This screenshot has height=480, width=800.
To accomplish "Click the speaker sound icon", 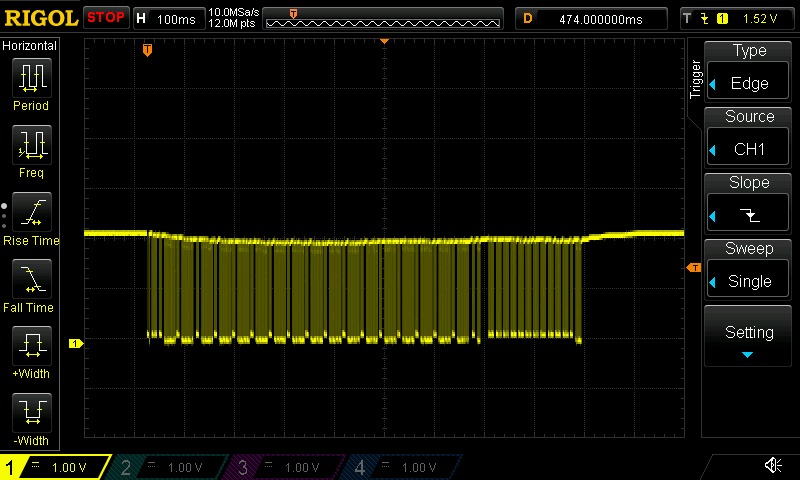I will coord(773,465).
